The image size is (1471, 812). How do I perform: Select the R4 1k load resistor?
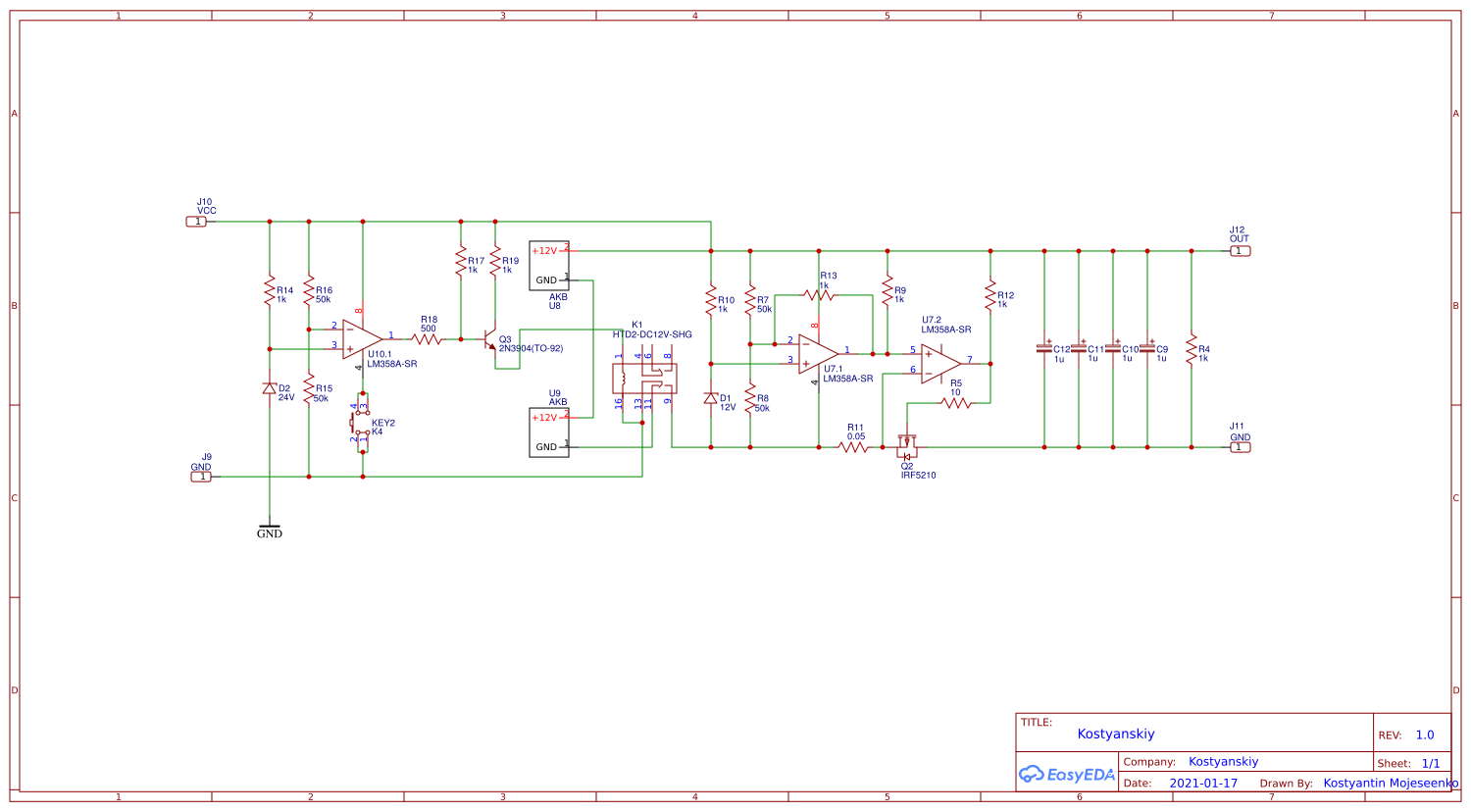[1192, 349]
